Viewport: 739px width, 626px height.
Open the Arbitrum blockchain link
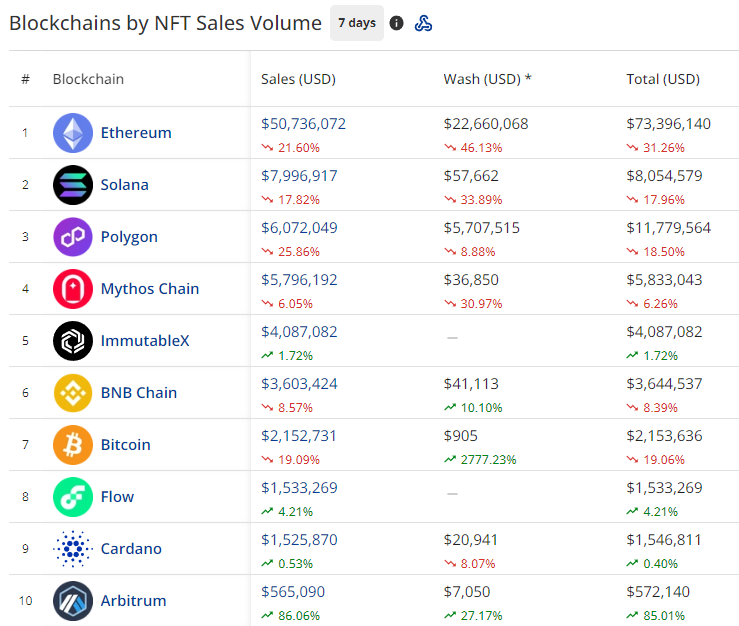click(x=133, y=601)
